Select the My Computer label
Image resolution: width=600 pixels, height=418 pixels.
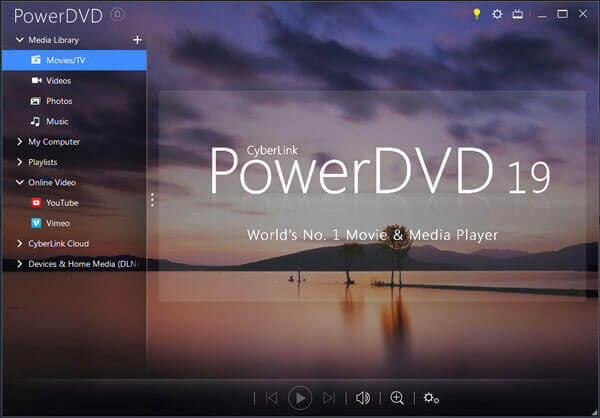(x=54, y=142)
